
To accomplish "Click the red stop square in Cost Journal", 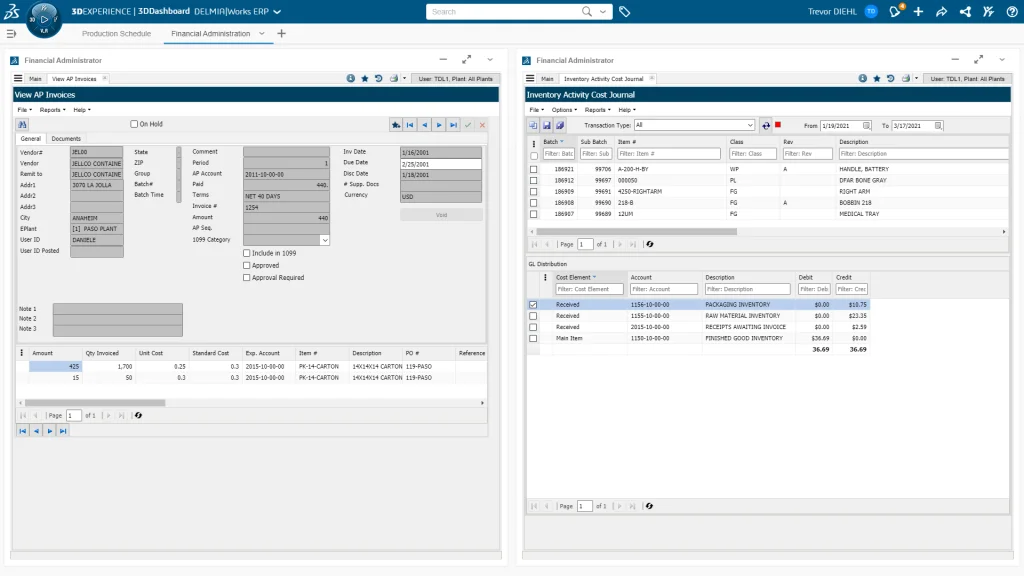I will [778, 126].
